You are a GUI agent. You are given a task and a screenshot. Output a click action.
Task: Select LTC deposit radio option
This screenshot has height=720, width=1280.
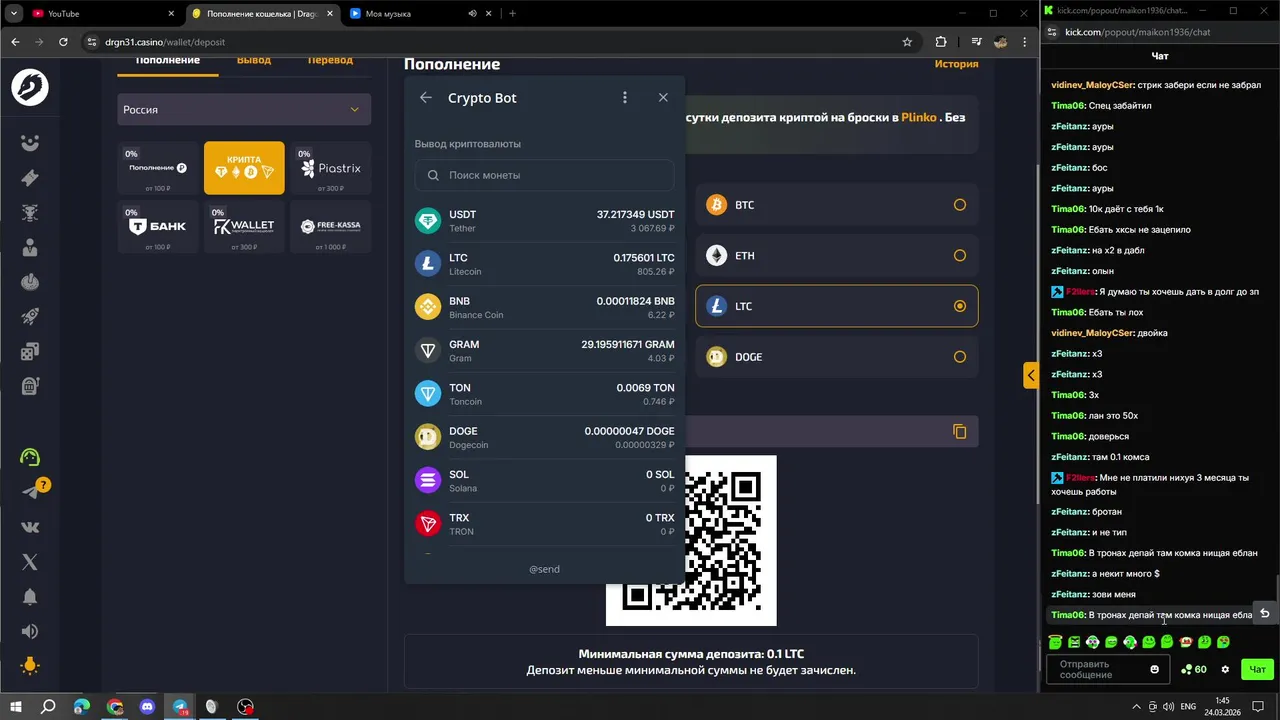837,306
